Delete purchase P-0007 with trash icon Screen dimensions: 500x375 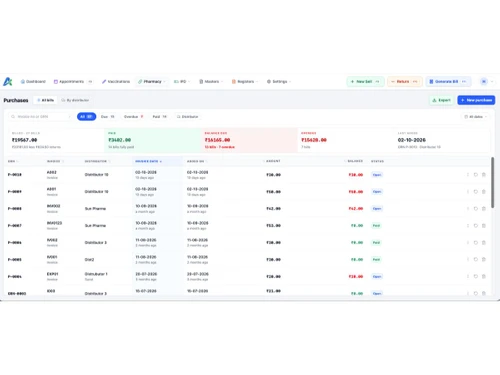point(484,226)
